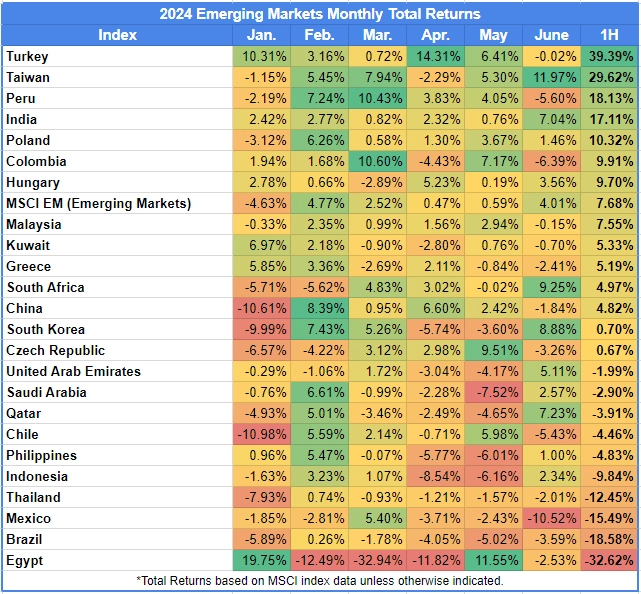Click Turkey's 1H return of 39.39%
Viewport: 641px width, 594px height.
point(609,56)
